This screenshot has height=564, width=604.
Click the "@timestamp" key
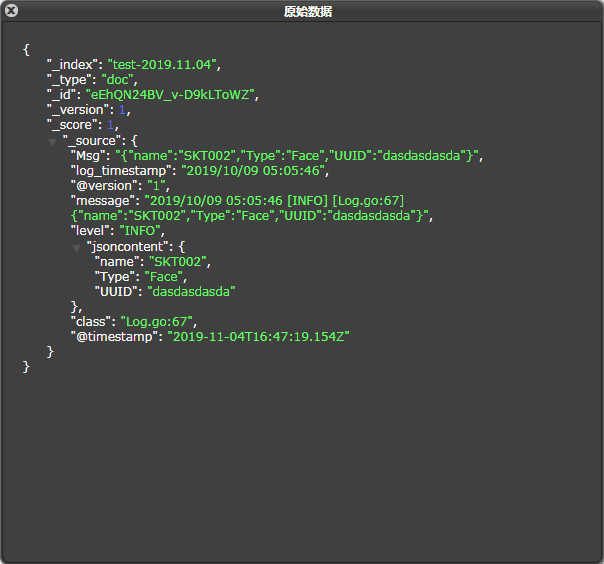click(114, 337)
